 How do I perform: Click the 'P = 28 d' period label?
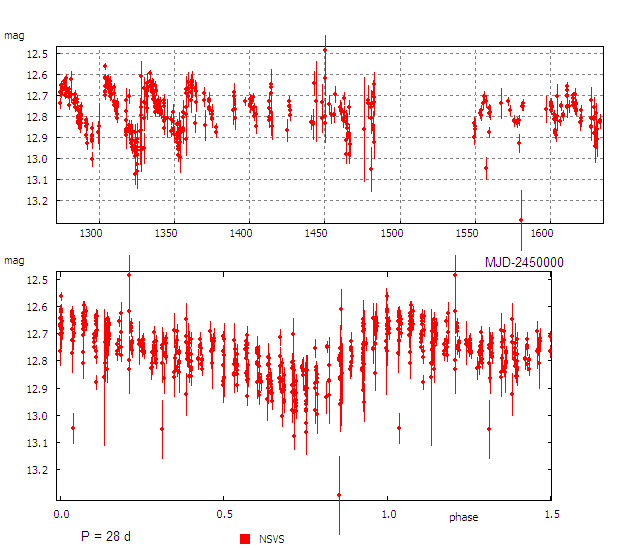[x=106, y=536]
